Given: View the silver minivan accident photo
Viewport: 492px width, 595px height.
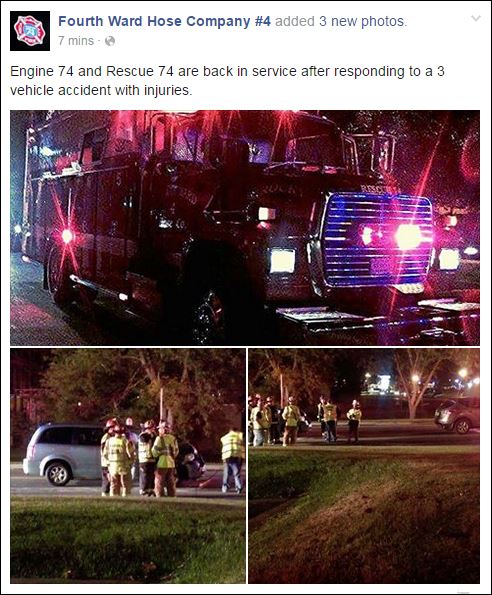Looking at the screenshot, I should (128, 466).
